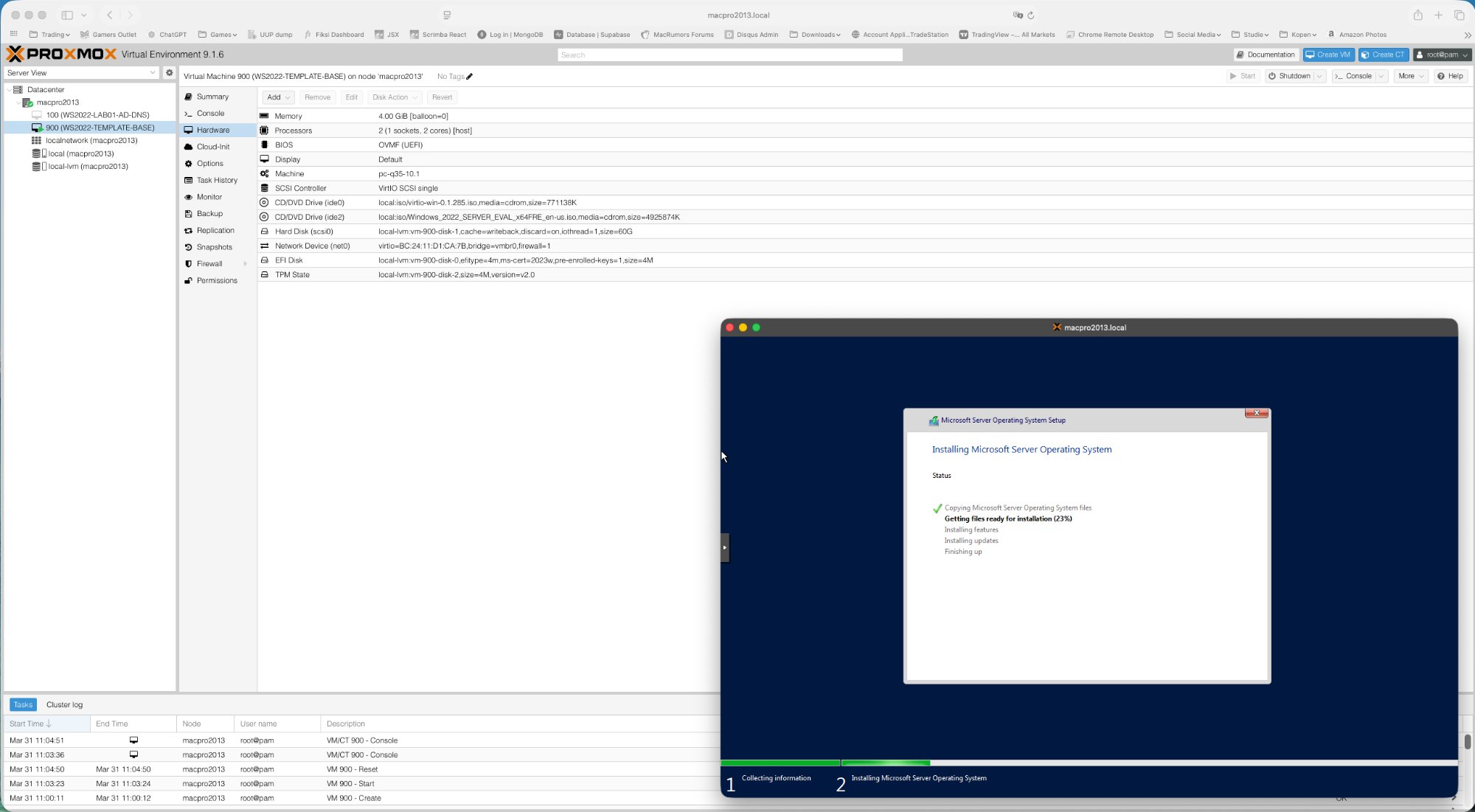This screenshot has height=812, width=1475.
Task: Click in the Proxmox search field
Action: click(729, 55)
